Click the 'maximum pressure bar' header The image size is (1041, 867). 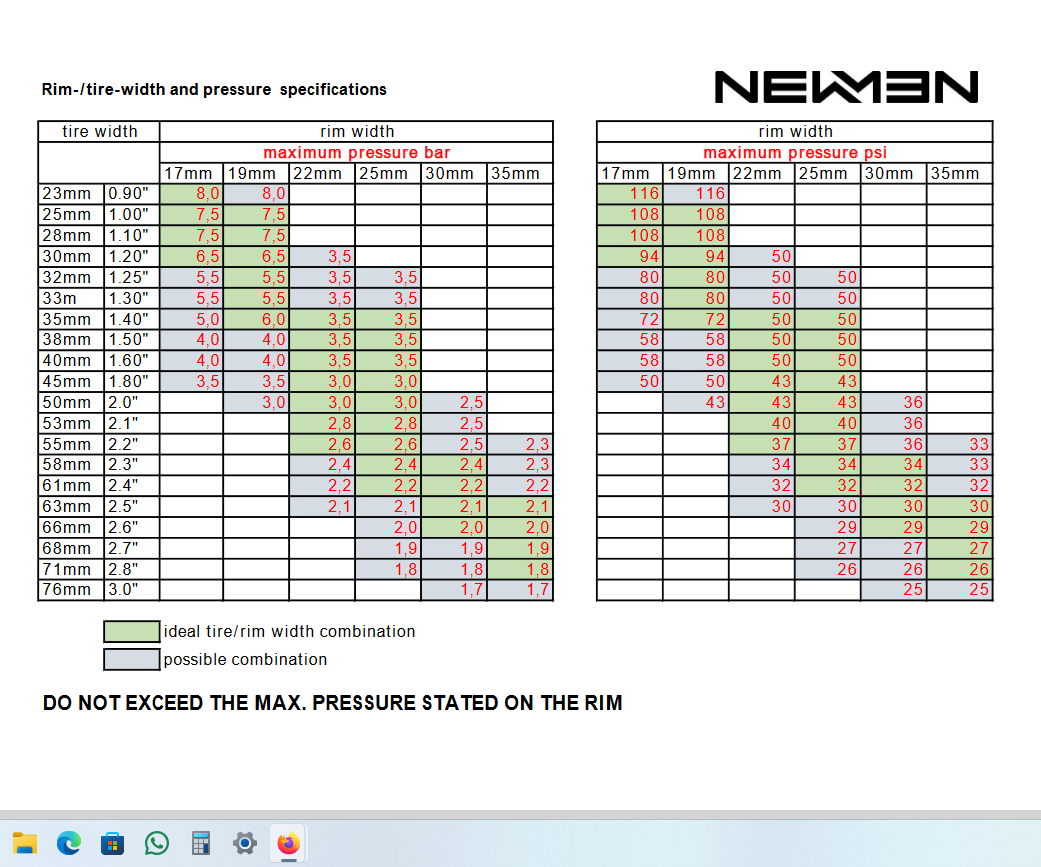(356, 153)
